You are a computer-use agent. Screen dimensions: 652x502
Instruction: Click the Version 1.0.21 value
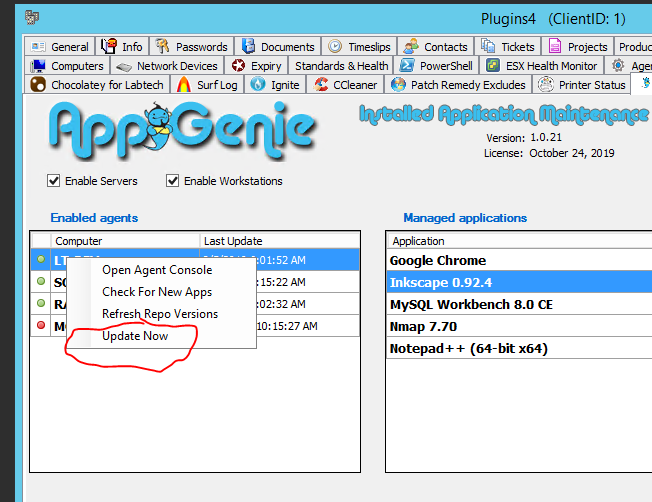coord(546,137)
